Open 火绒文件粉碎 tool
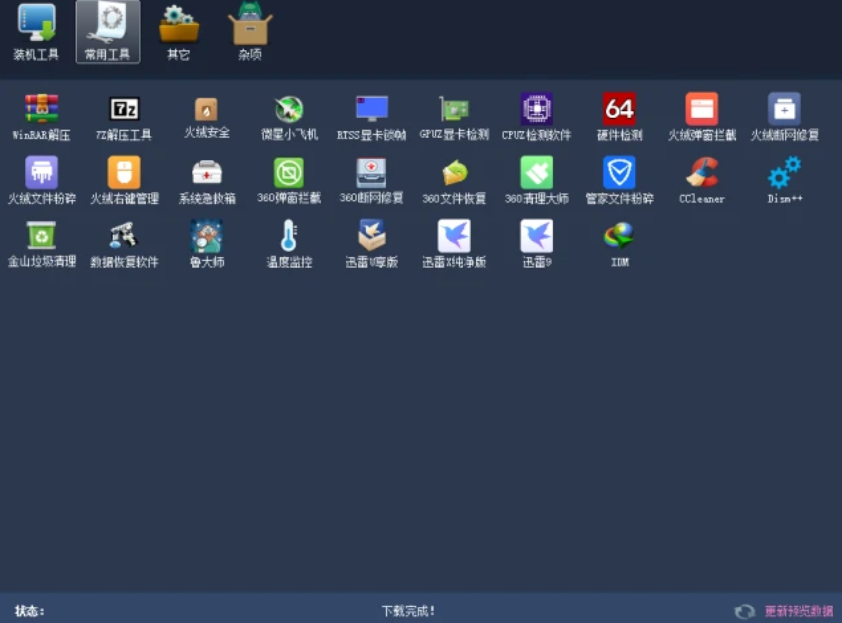This screenshot has width=842, height=623. [x=41, y=180]
